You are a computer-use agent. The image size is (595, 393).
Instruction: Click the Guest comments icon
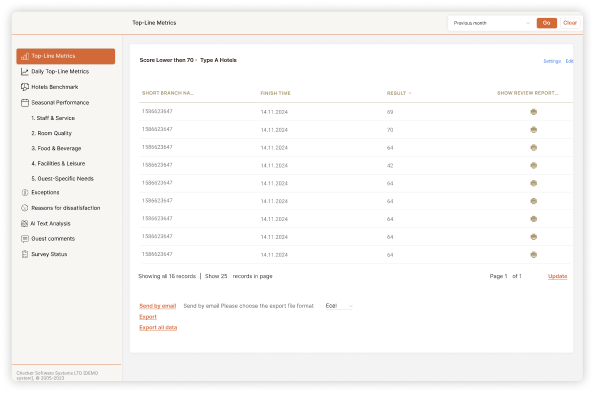pos(25,239)
